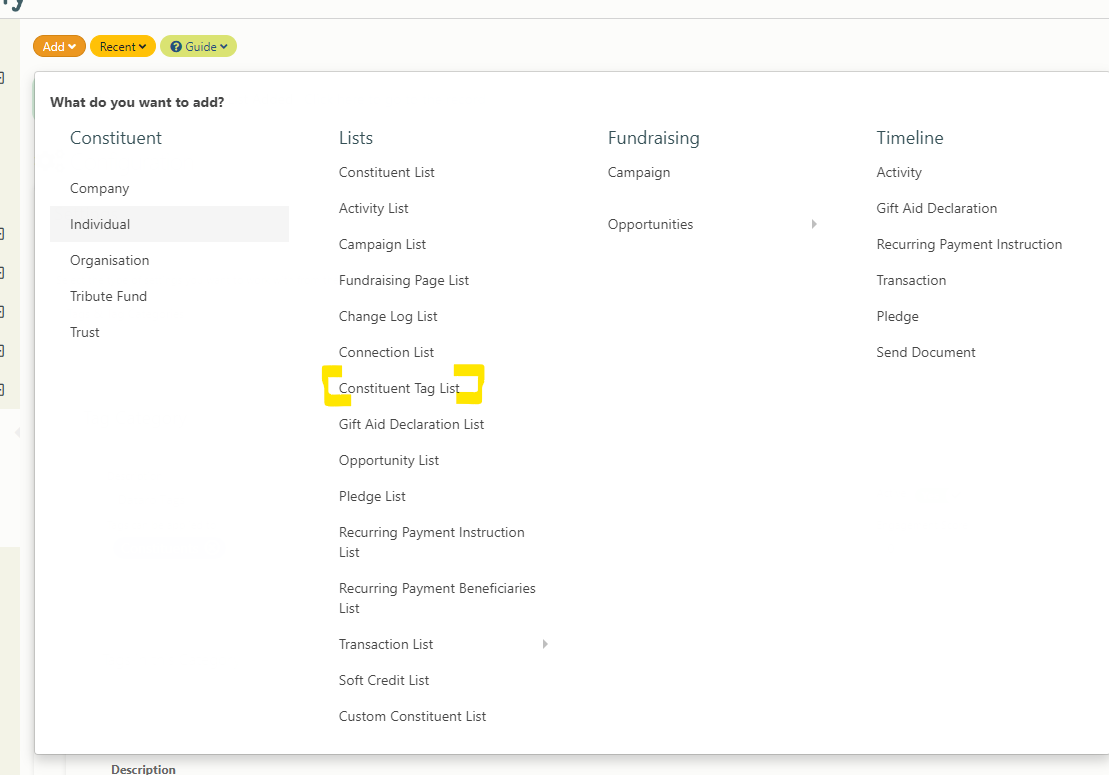Add a Connection List
This screenshot has height=775, width=1109.
[387, 352]
